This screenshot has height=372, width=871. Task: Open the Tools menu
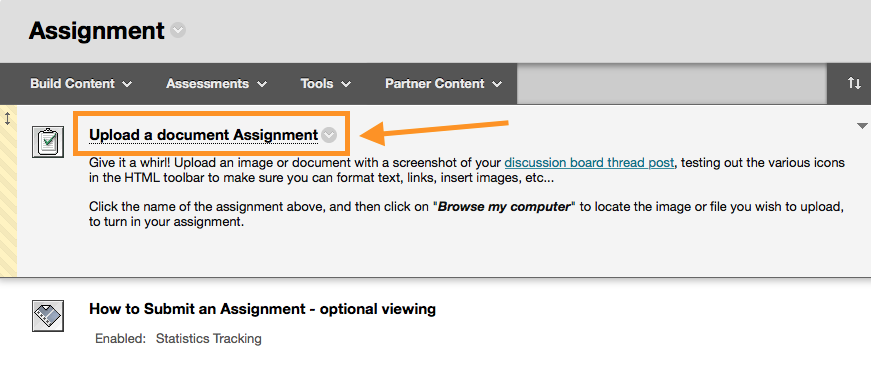click(x=326, y=84)
